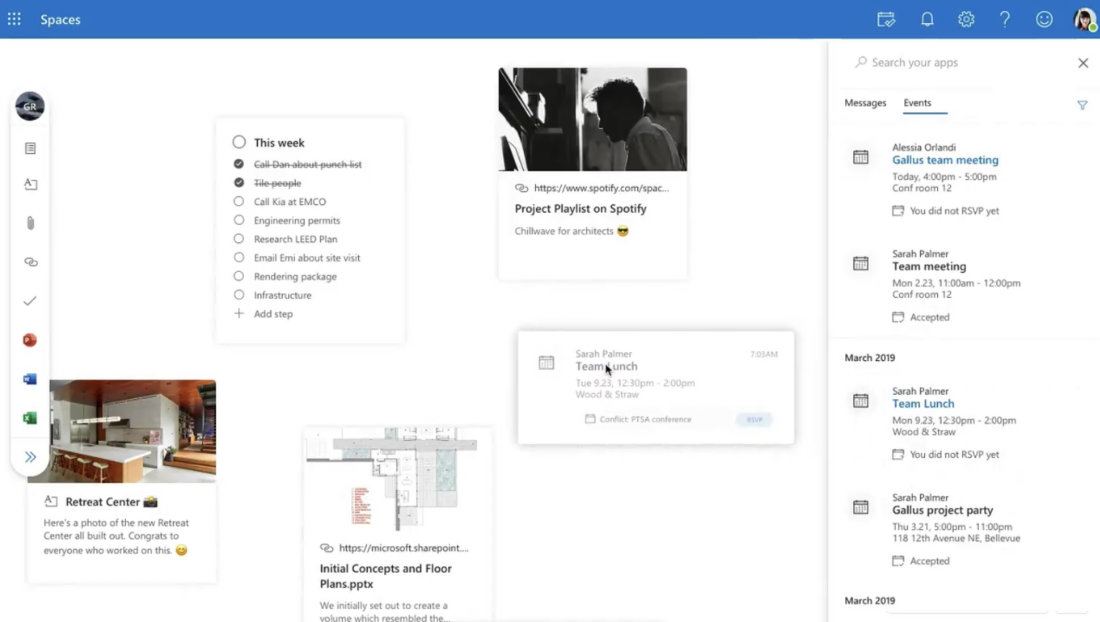Expand the sidebar with double chevron
Image resolution: width=1100 pixels, height=622 pixels.
(x=30, y=457)
